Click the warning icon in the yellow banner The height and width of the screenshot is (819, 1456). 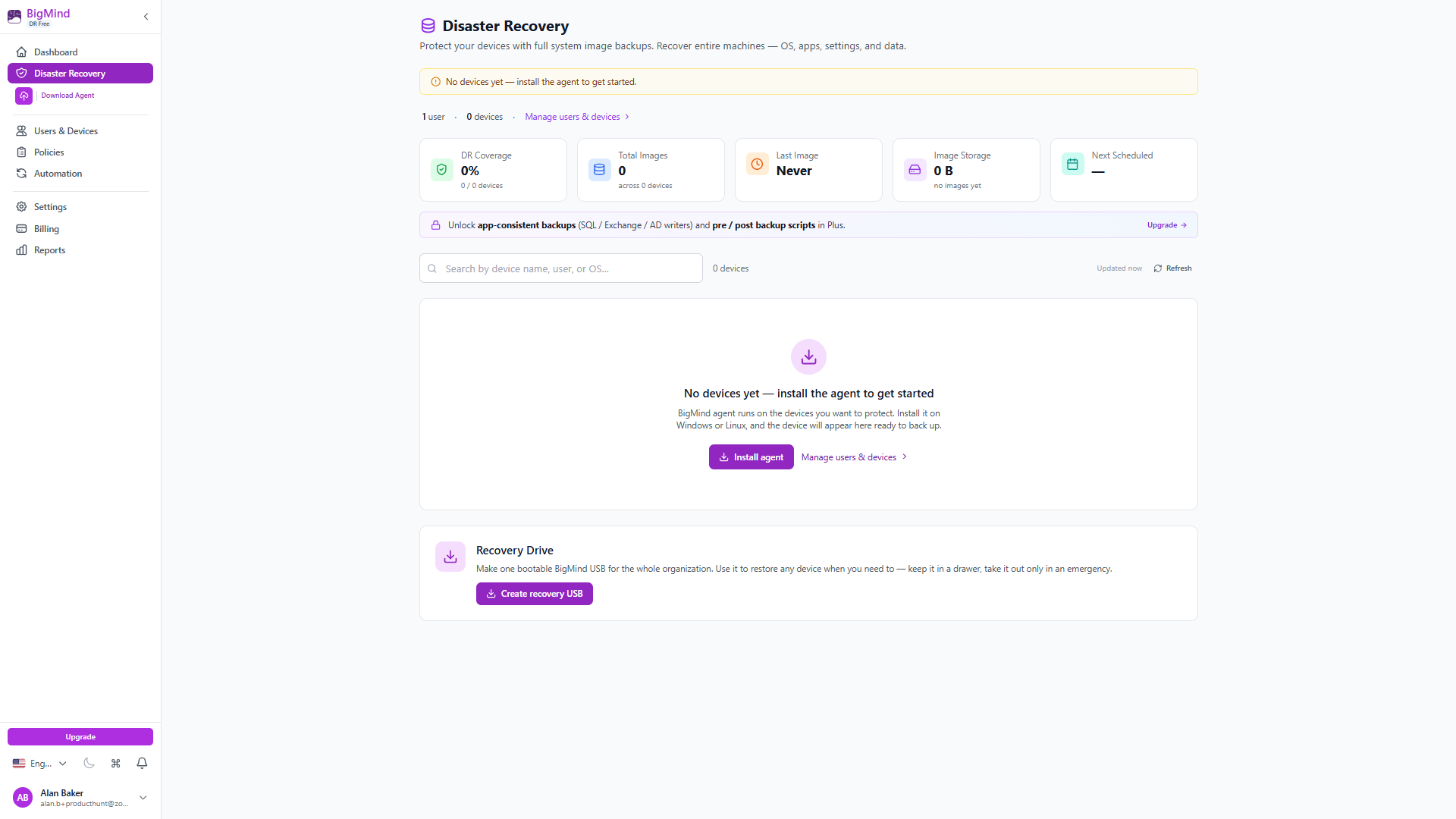pyautogui.click(x=435, y=82)
